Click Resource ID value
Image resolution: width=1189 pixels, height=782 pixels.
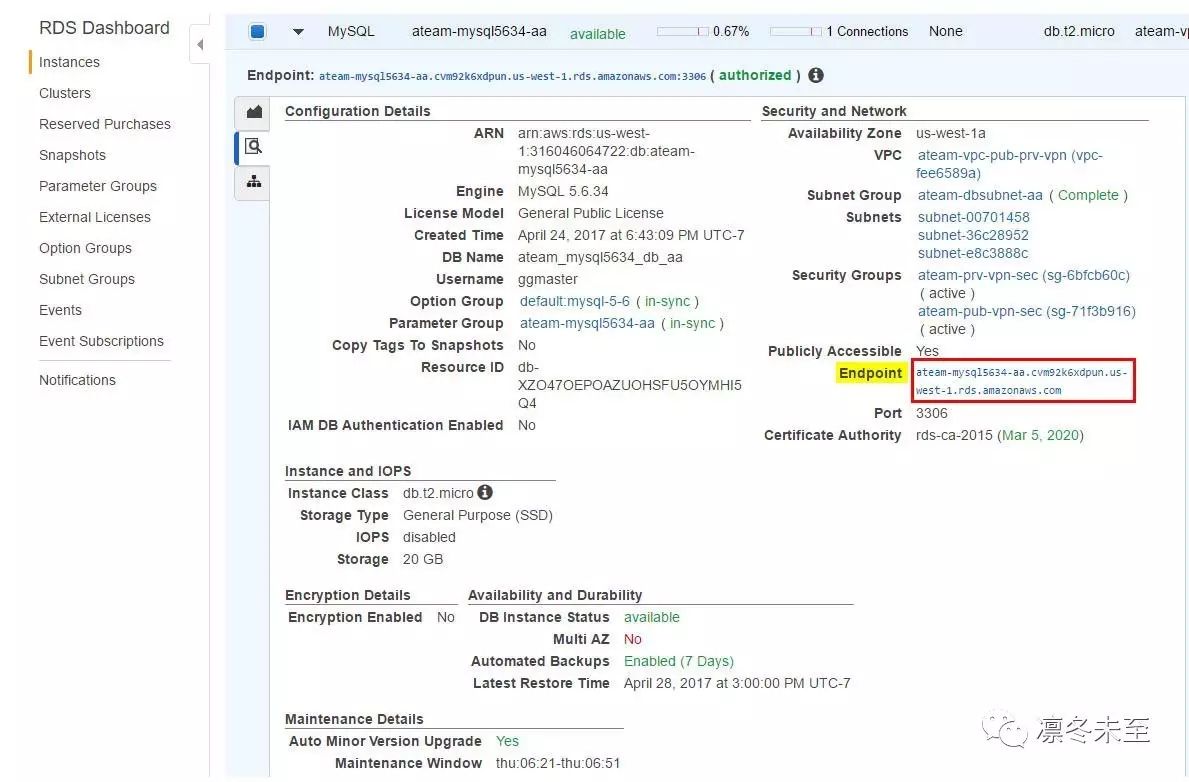click(x=629, y=385)
